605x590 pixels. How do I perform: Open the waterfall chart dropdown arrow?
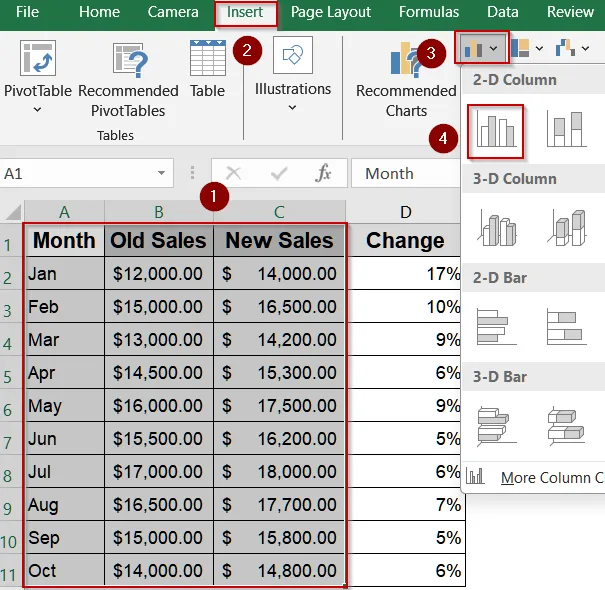585,49
